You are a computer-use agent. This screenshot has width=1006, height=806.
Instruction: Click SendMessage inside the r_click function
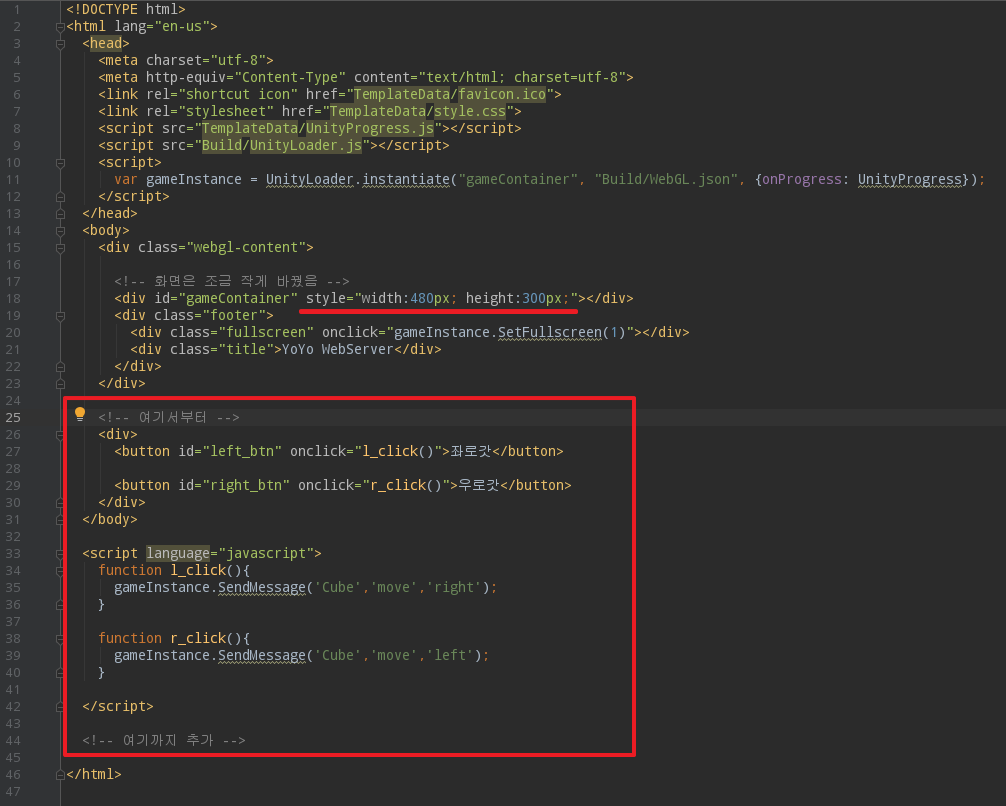(262, 656)
